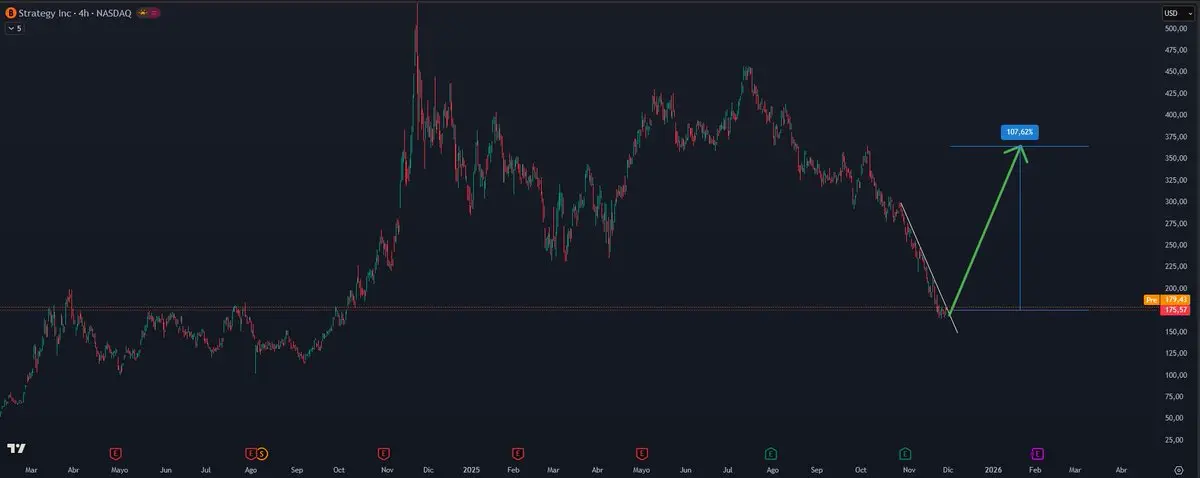
Task: Open the red earnings marker at Feb 2025
Action: [x=518, y=453]
